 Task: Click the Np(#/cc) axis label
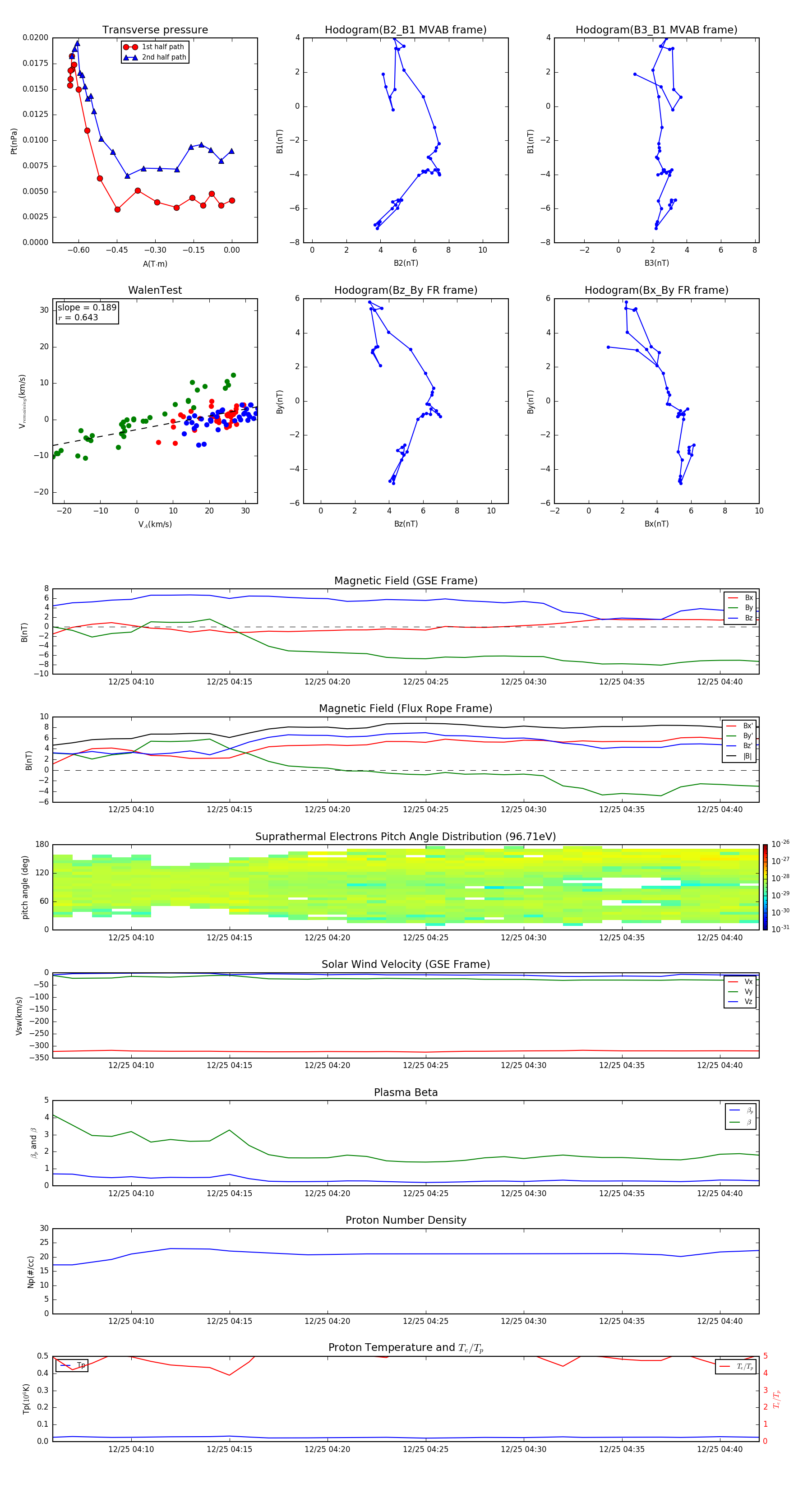pos(31,1272)
